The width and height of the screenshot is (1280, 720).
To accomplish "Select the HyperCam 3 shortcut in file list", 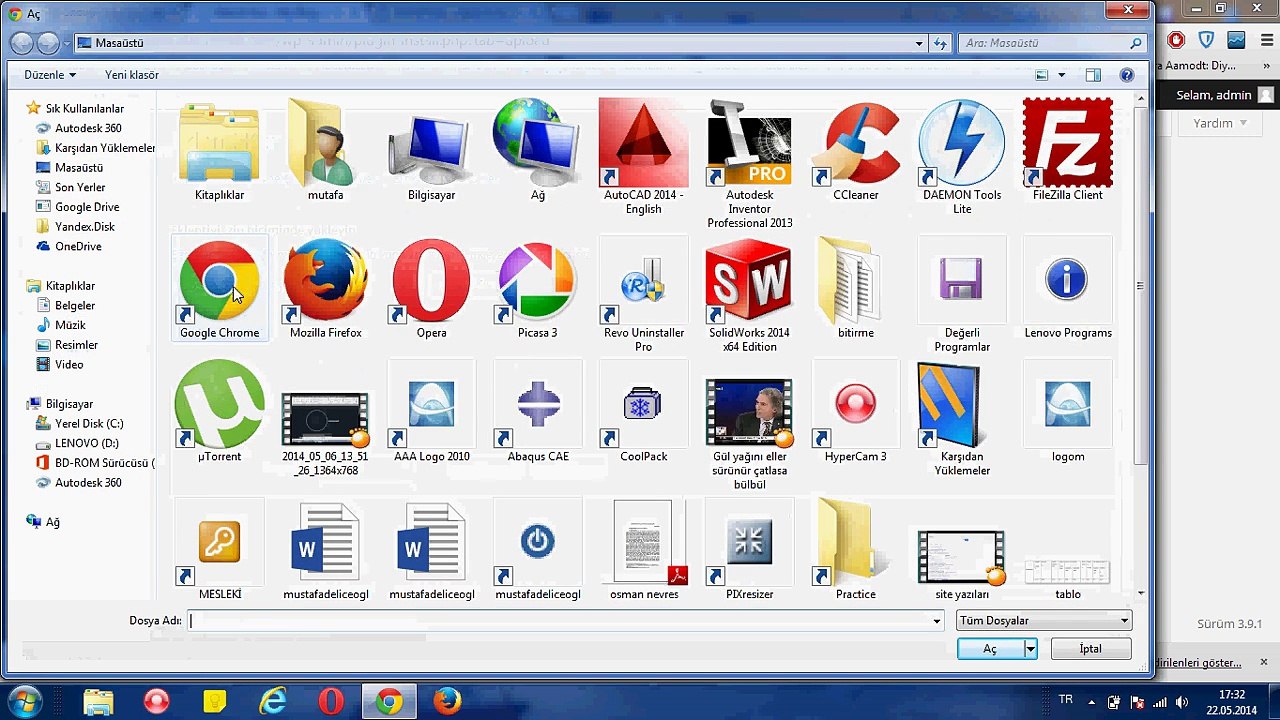I will coord(855,412).
